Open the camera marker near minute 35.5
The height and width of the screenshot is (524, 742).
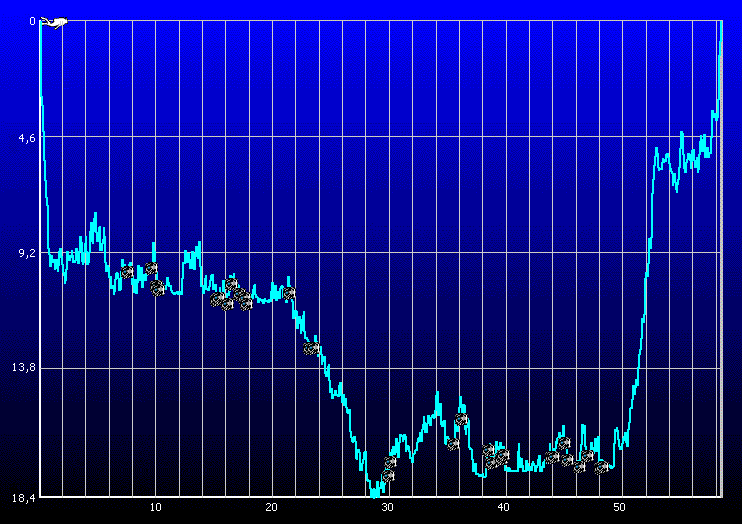(x=453, y=444)
